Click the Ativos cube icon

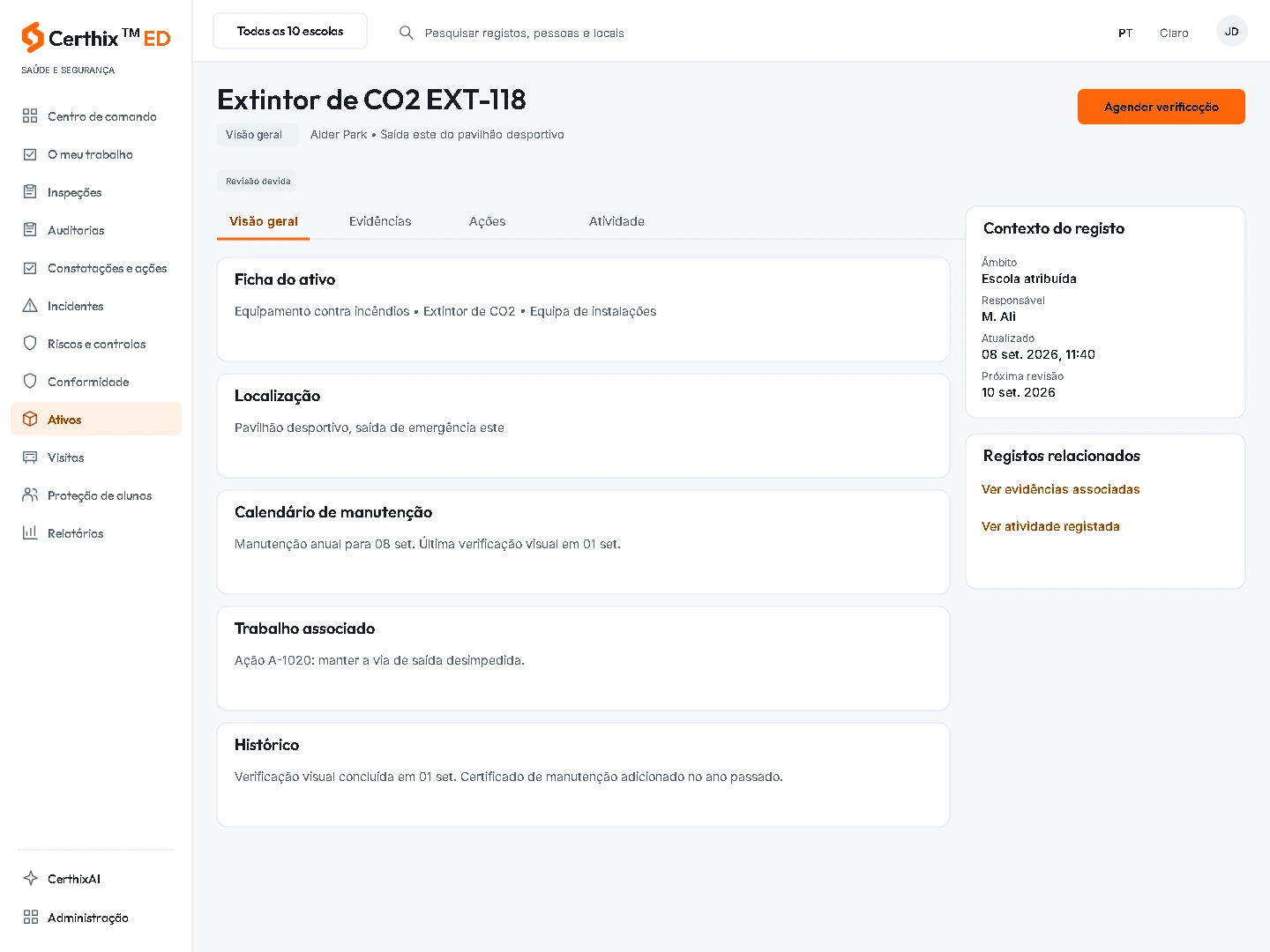[30, 420]
